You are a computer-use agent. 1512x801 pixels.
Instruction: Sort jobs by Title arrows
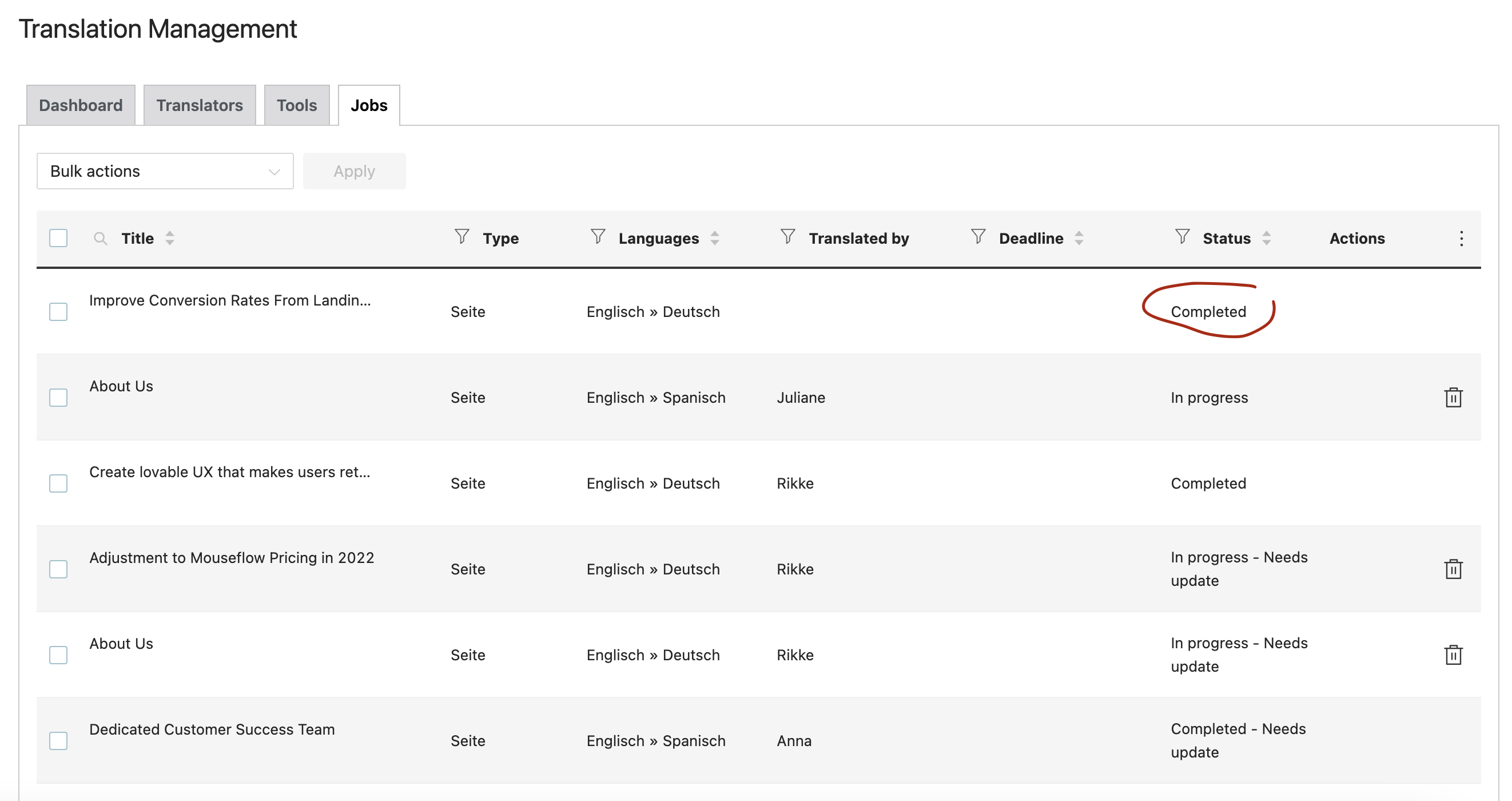click(170, 238)
